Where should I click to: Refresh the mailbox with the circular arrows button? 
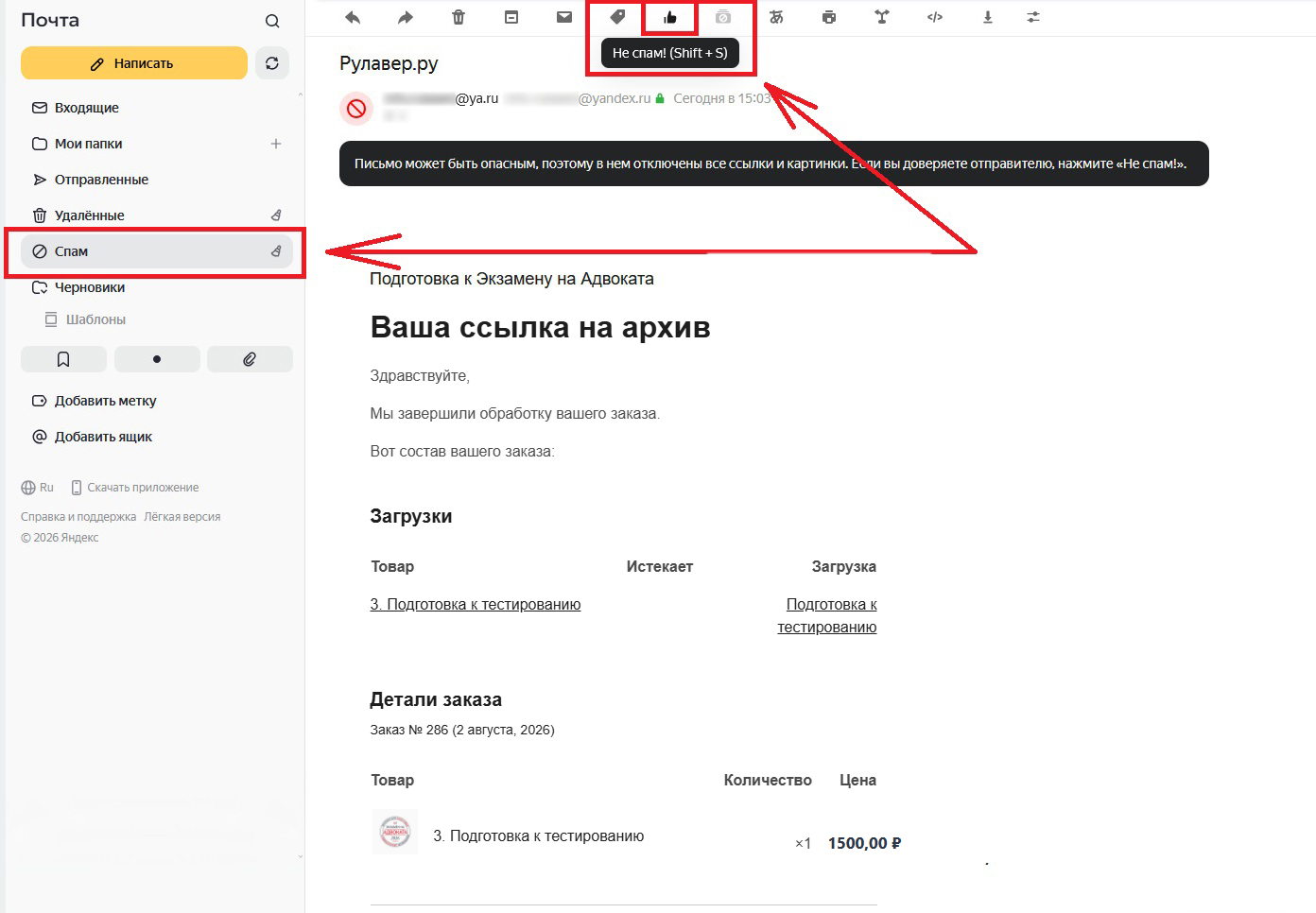point(272,63)
